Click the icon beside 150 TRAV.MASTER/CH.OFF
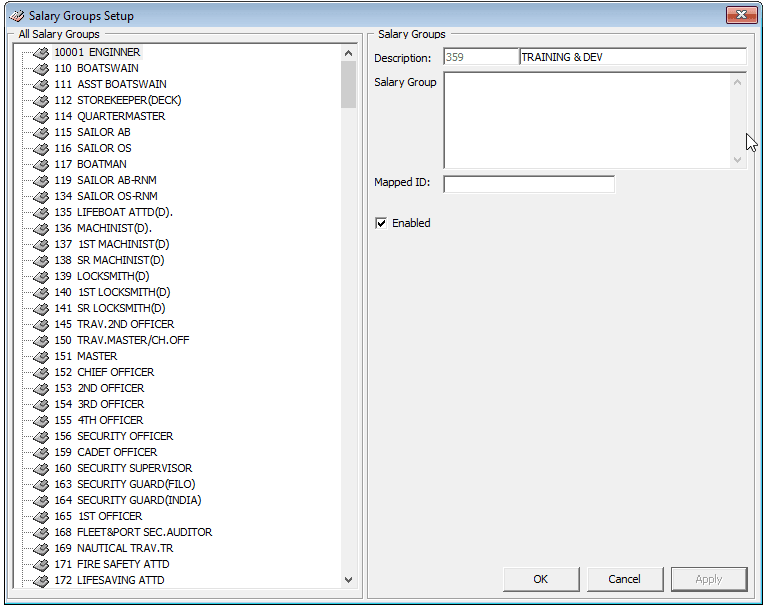Viewport: 763px width, 606px height. [x=41, y=341]
